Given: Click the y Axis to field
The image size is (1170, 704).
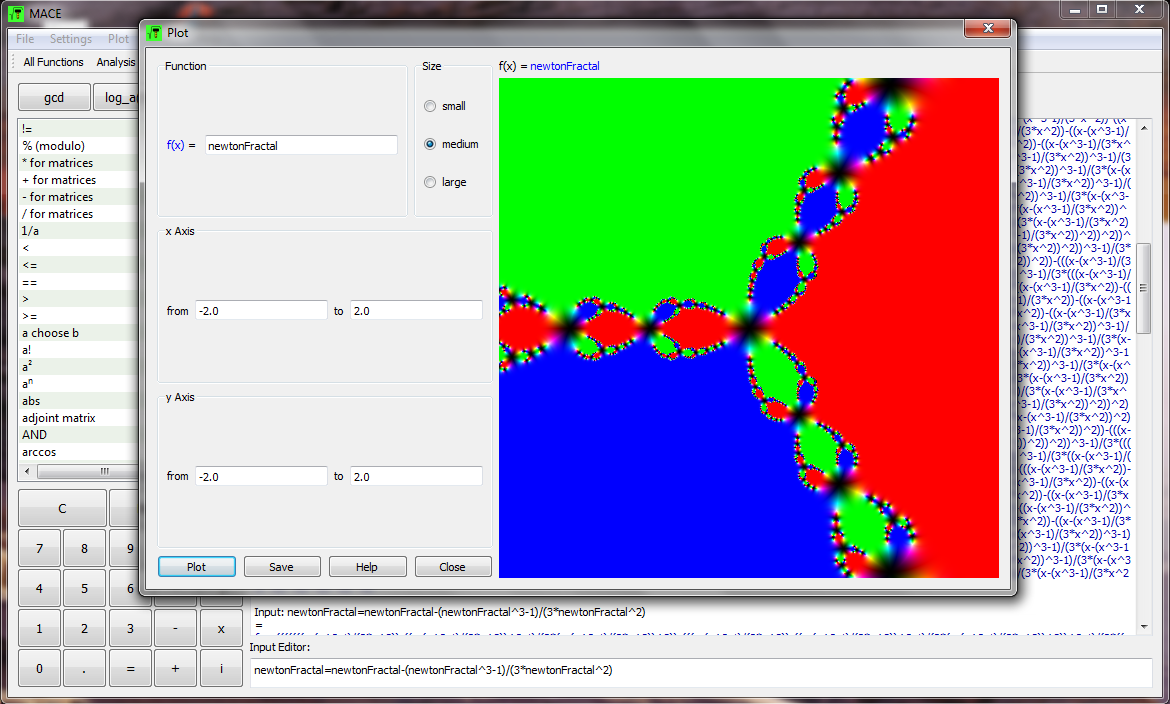Looking at the screenshot, I should tap(416, 476).
